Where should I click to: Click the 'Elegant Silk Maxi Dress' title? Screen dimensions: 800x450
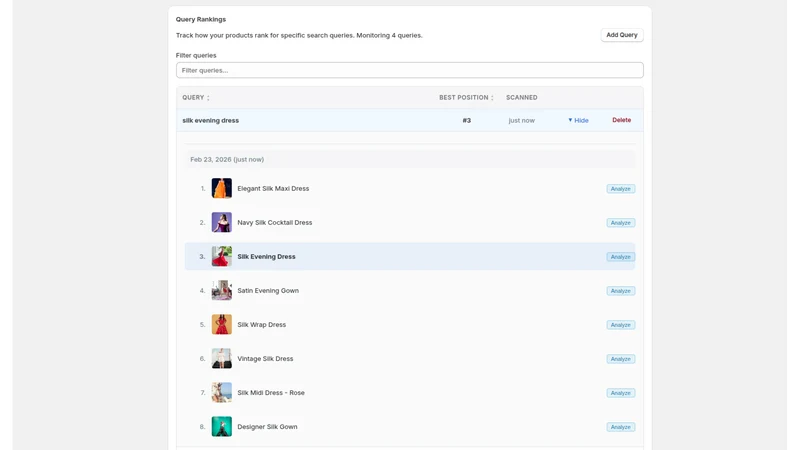[273, 188]
